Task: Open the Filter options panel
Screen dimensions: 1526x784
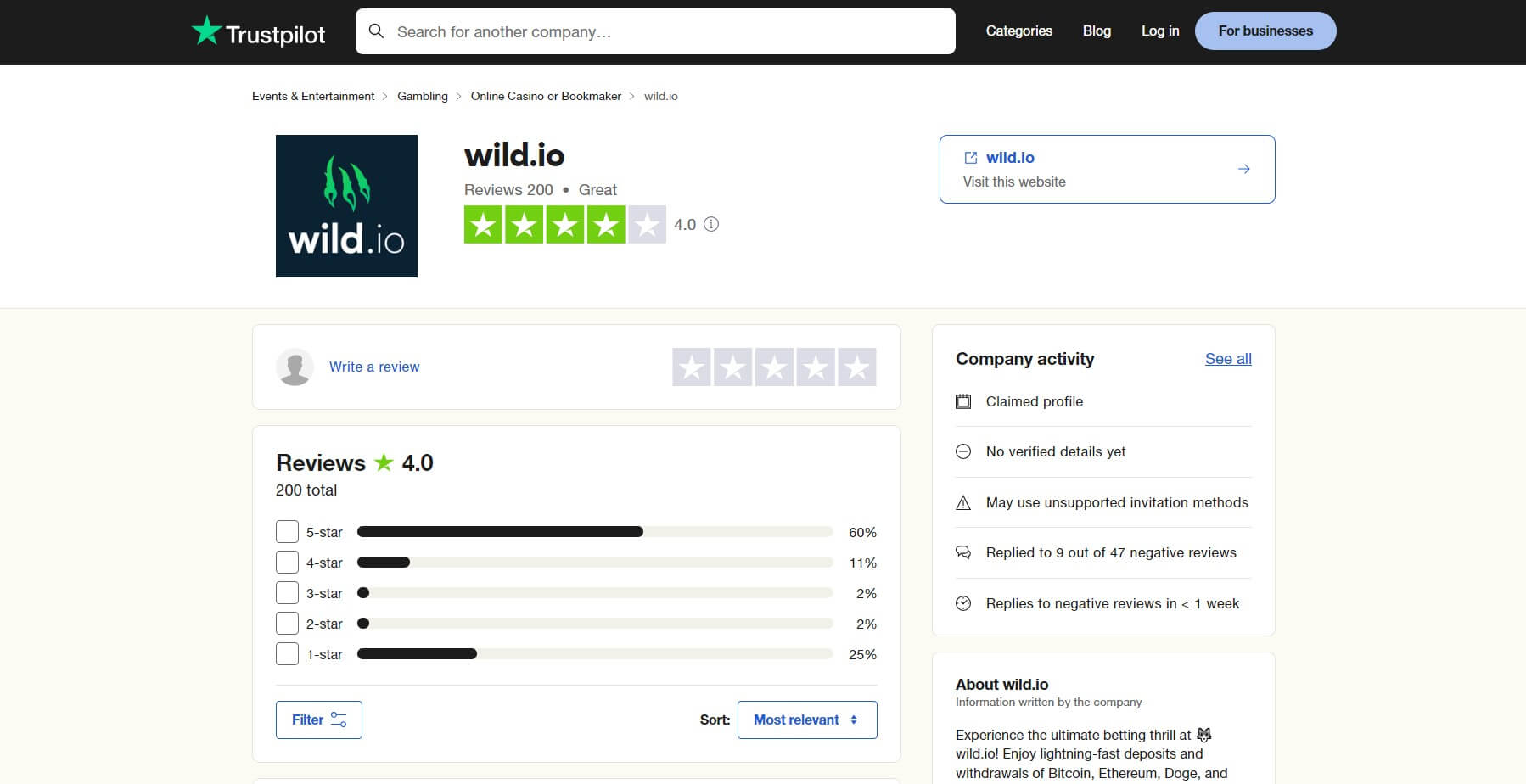Action: pyautogui.click(x=317, y=719)
